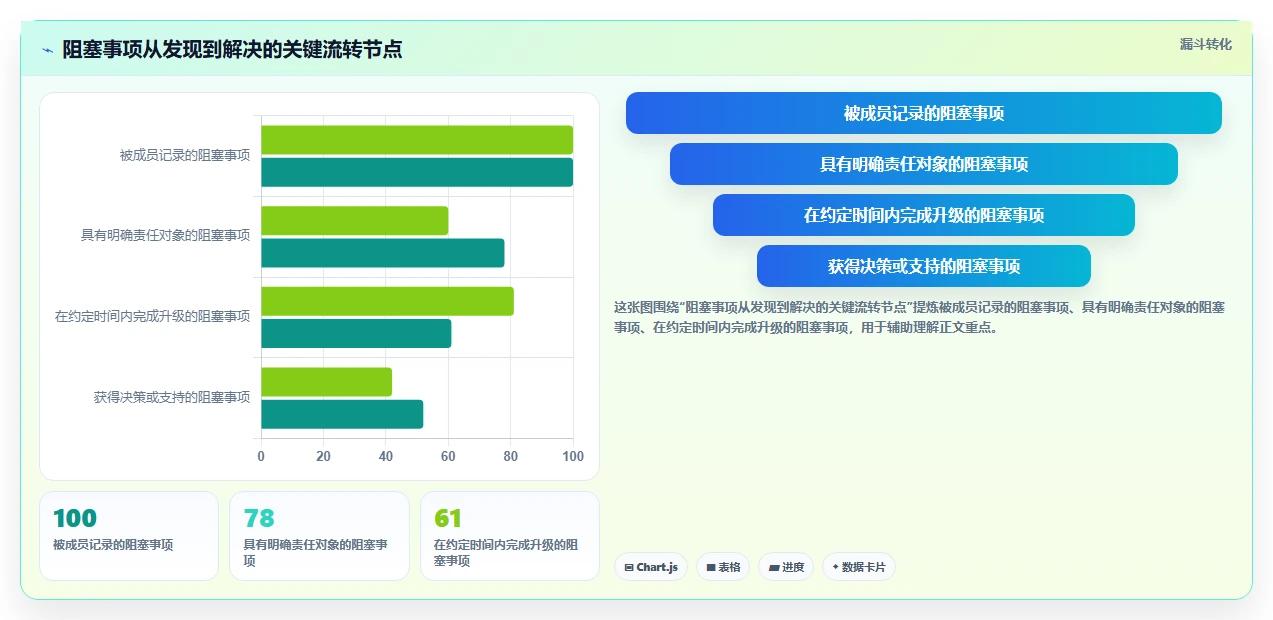
Task: Click chart axis label 在约定时间内完成升级的阻塞事项
Action: click(152, 316)
